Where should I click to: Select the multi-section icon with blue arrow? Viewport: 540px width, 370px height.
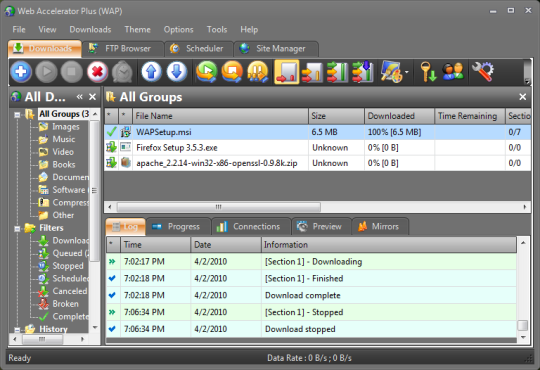tap(363, 72)
